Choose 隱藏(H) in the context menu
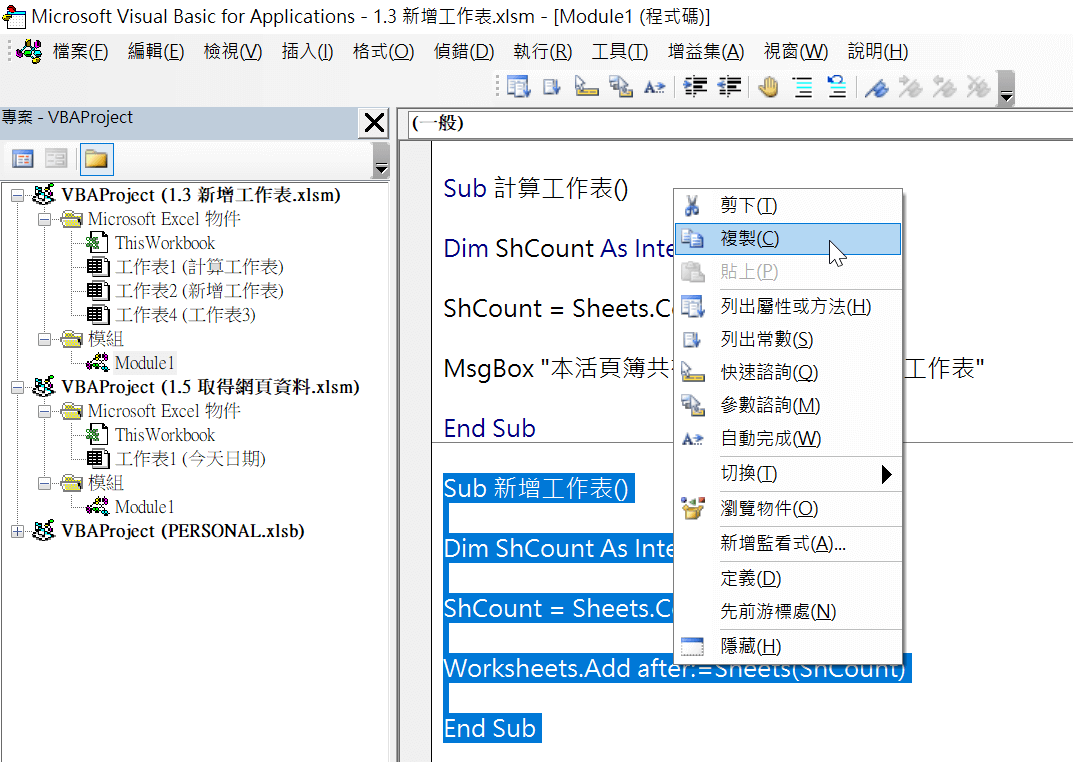Screen dimensions: 1073x762 point(788,646)
